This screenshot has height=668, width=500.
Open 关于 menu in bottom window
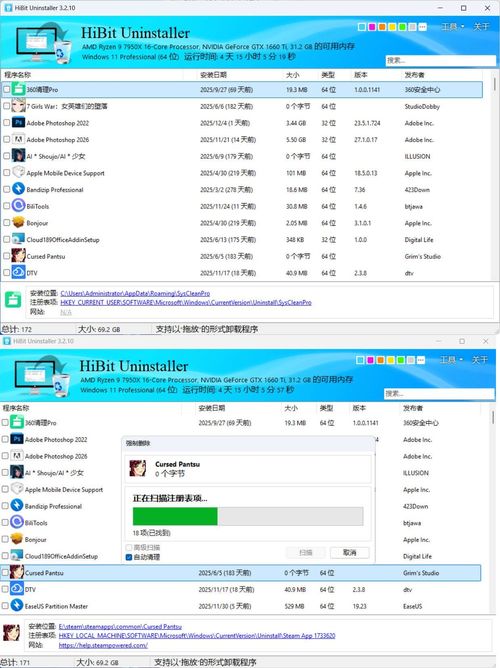(x=480, y=360)
